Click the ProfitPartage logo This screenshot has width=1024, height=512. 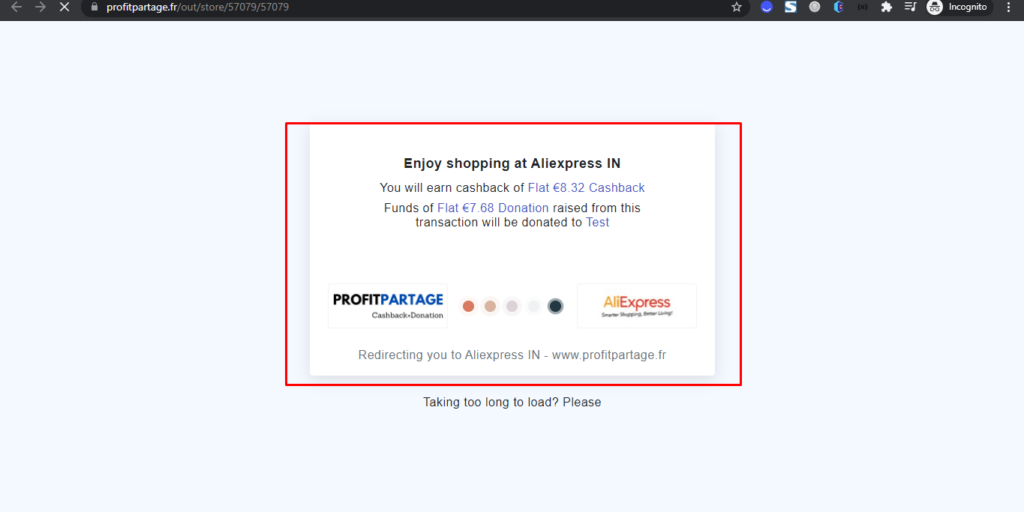(388, 306)
